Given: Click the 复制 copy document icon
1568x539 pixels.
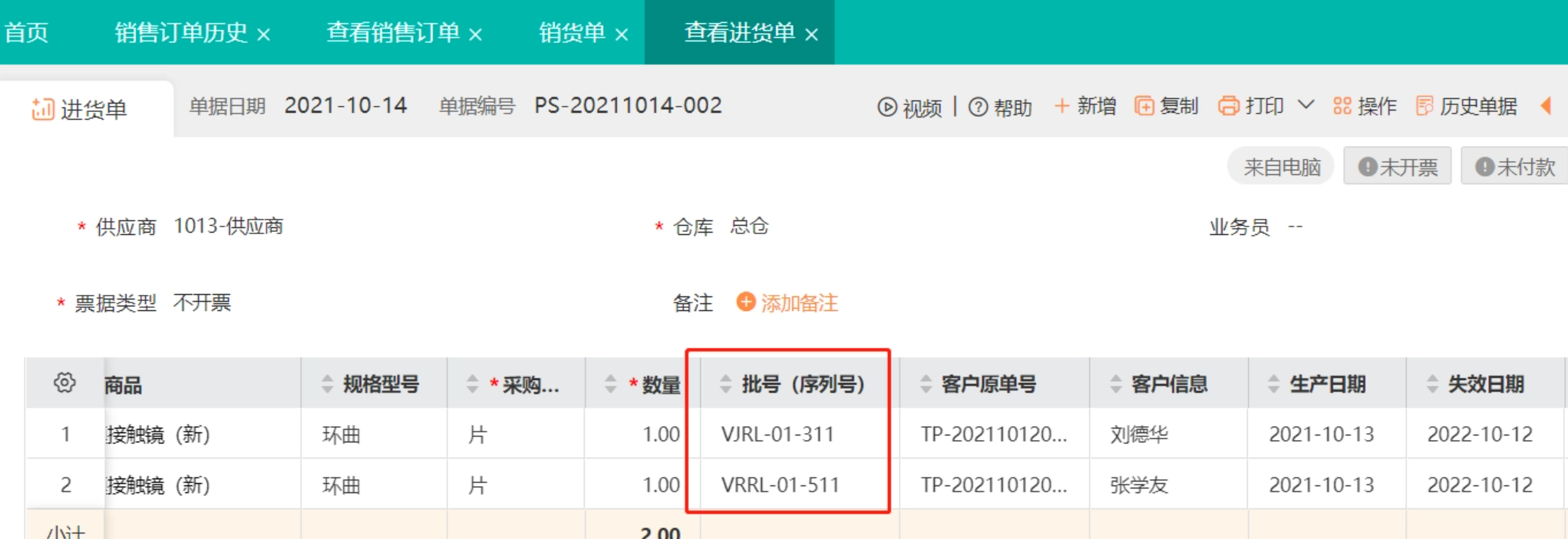Looking at the screenshot, I should (1144, 106).
